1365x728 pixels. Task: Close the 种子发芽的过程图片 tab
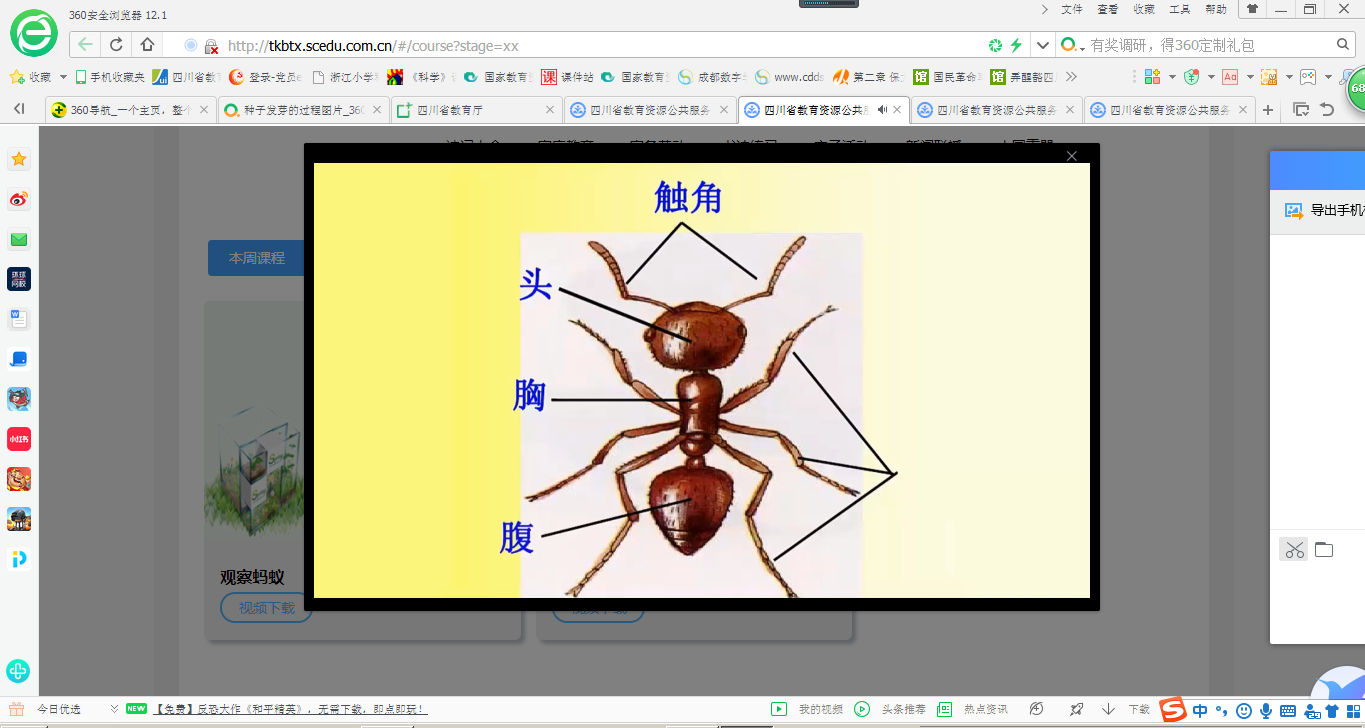[x=378, y=110]
